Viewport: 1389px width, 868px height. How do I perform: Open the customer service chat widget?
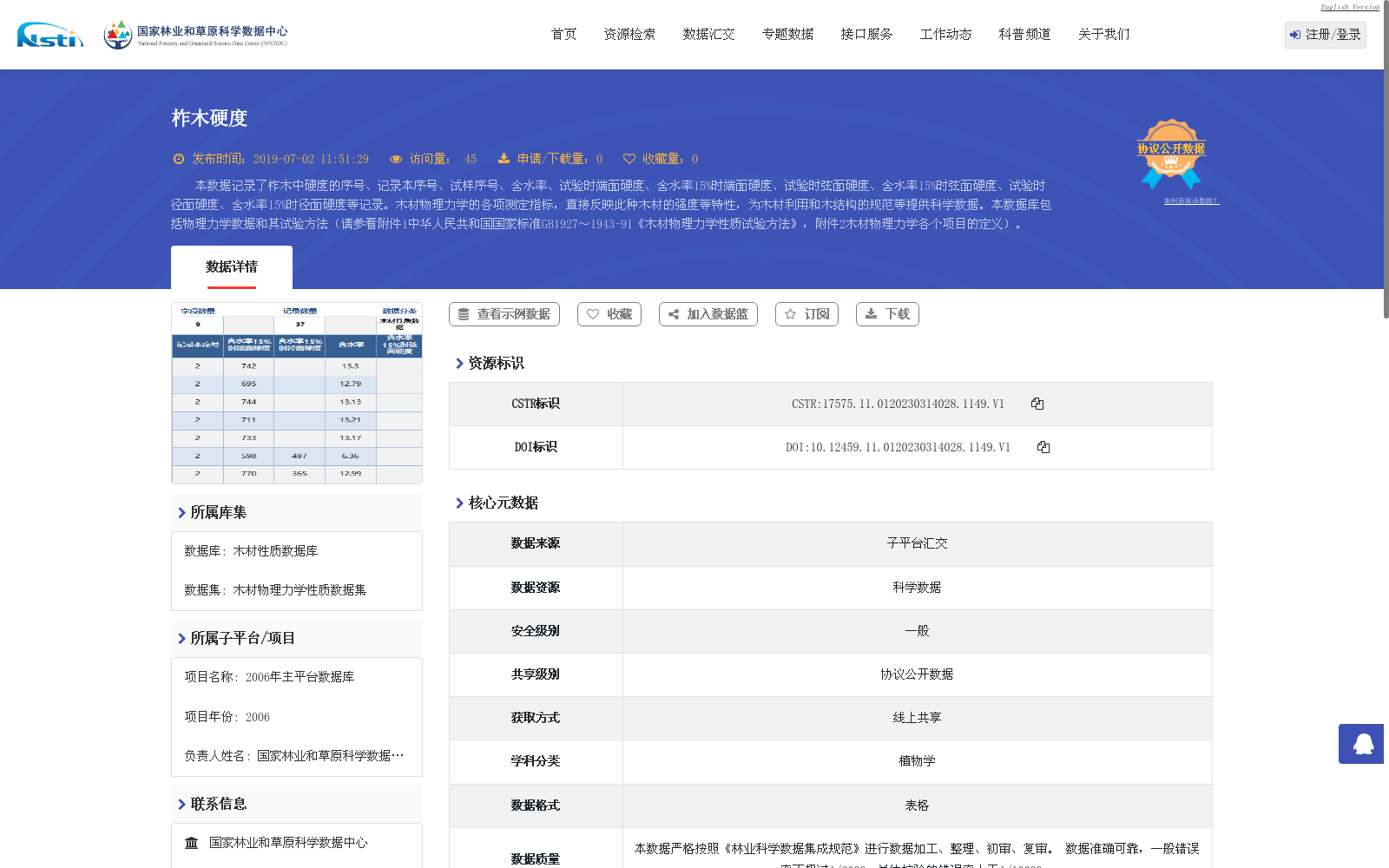(x=1363, y=744)
